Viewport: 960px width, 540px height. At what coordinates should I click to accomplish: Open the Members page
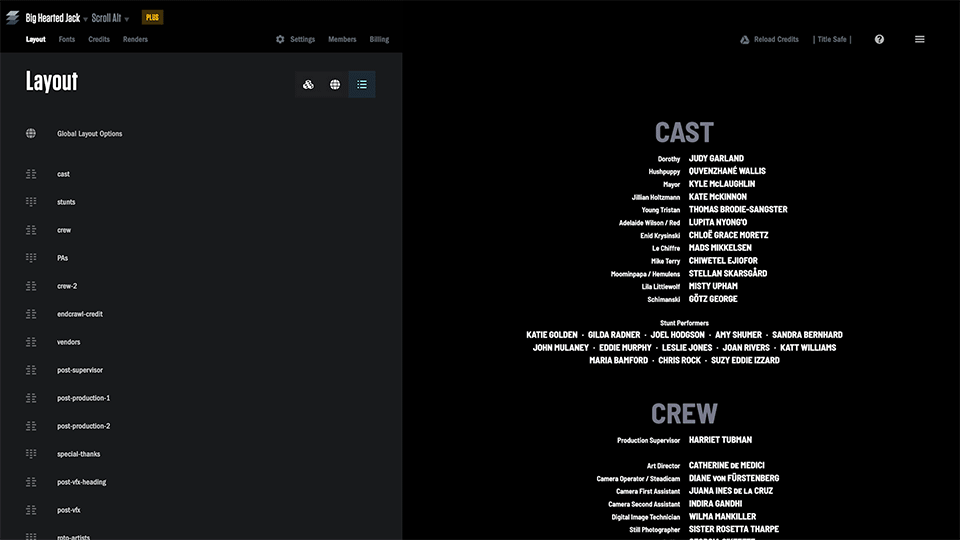click(x=342, y=39)
